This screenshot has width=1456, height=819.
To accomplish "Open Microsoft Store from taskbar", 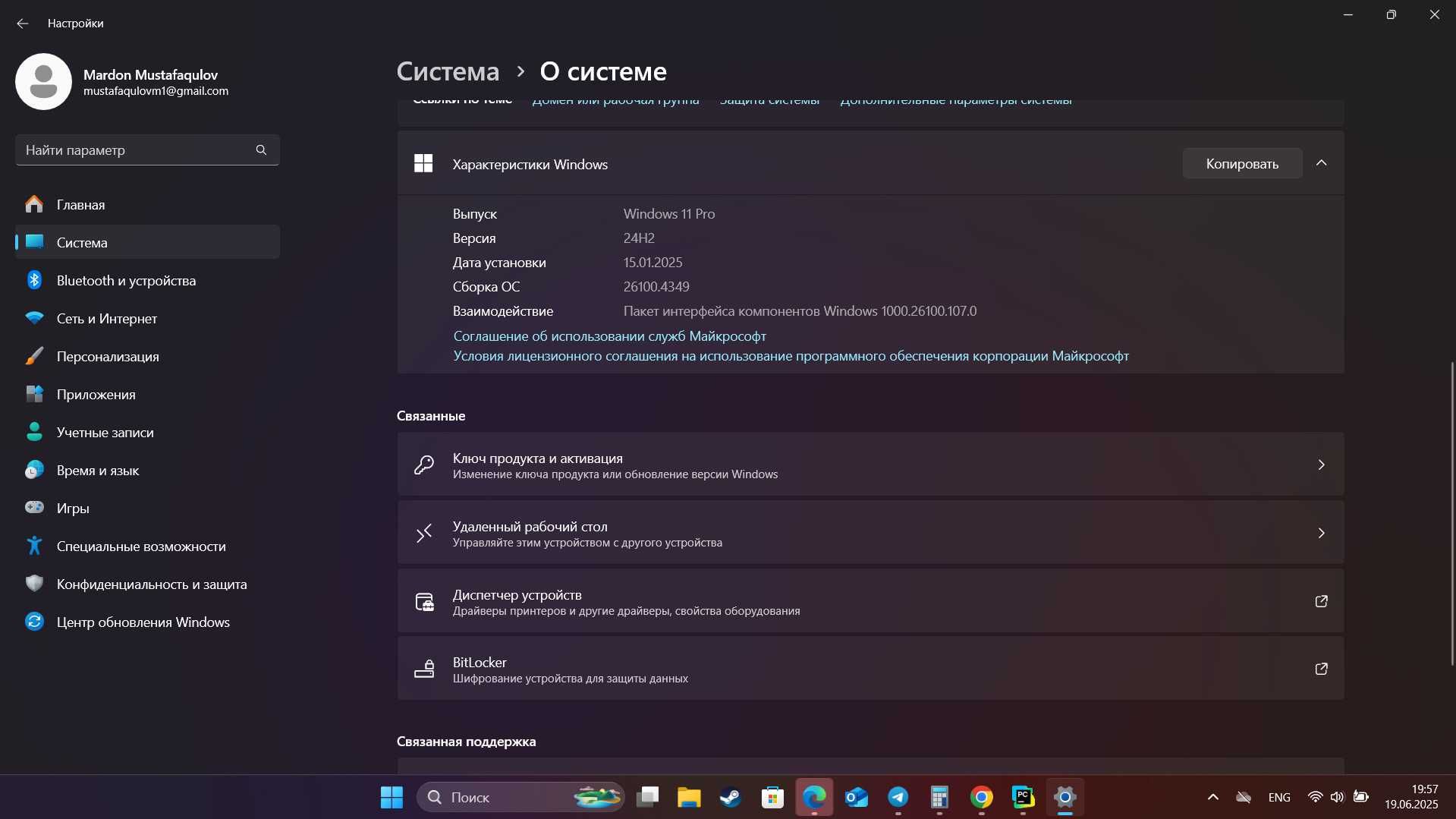I will pyautogui.click(x=772, y=797).
